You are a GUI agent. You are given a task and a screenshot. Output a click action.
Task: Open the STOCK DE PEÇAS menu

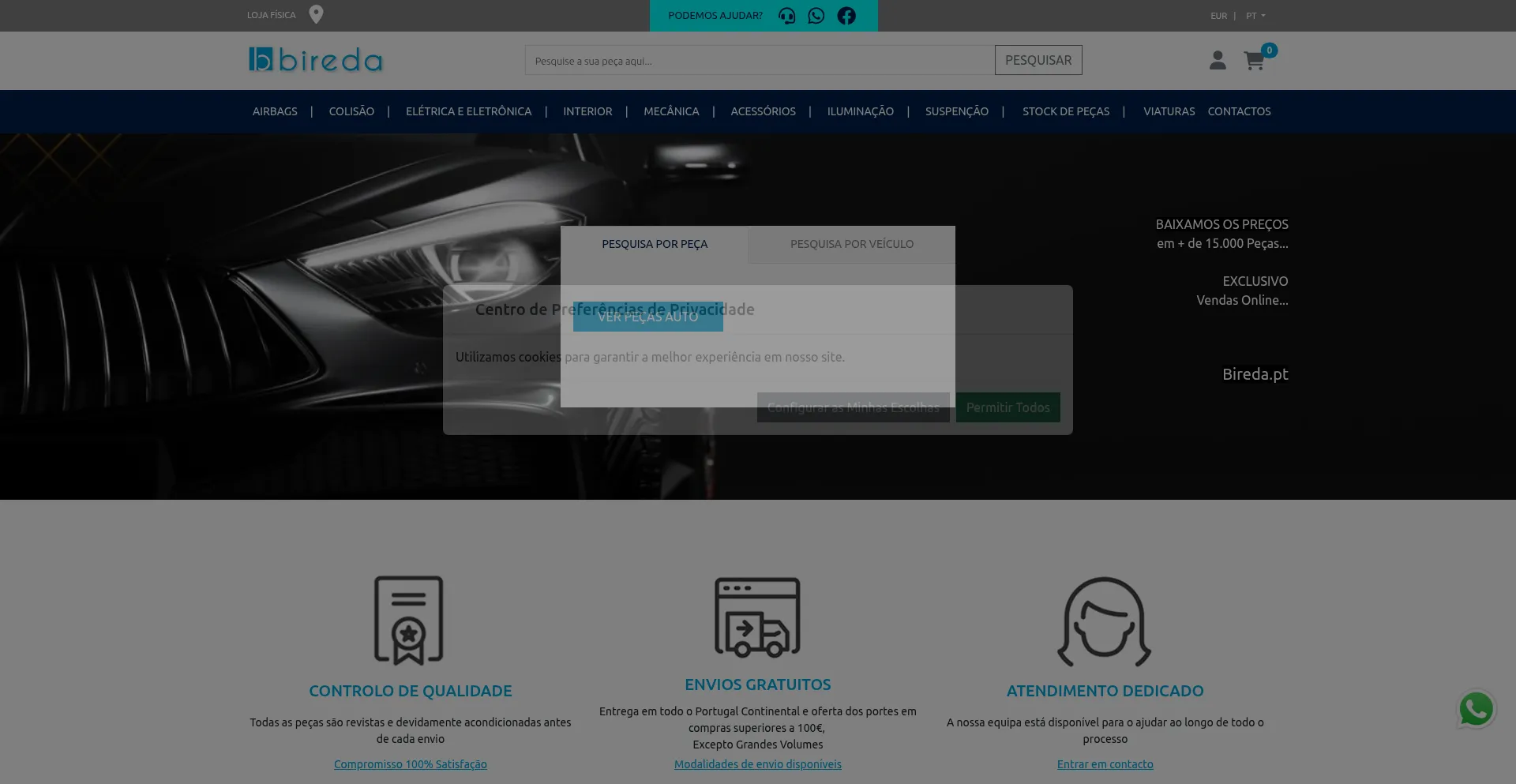[1066, 111]
